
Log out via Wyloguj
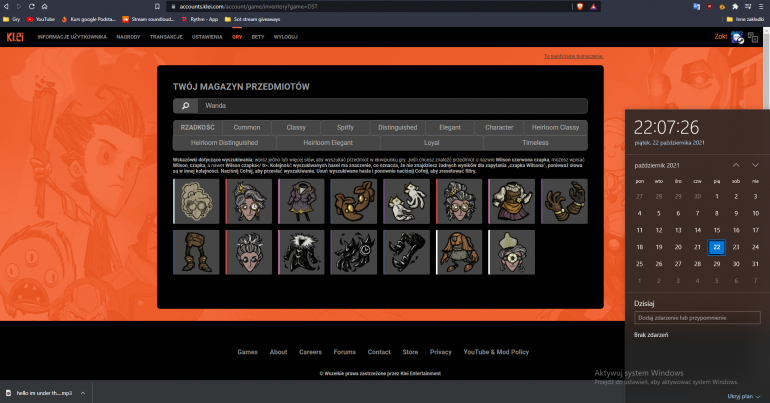point(286,37)
